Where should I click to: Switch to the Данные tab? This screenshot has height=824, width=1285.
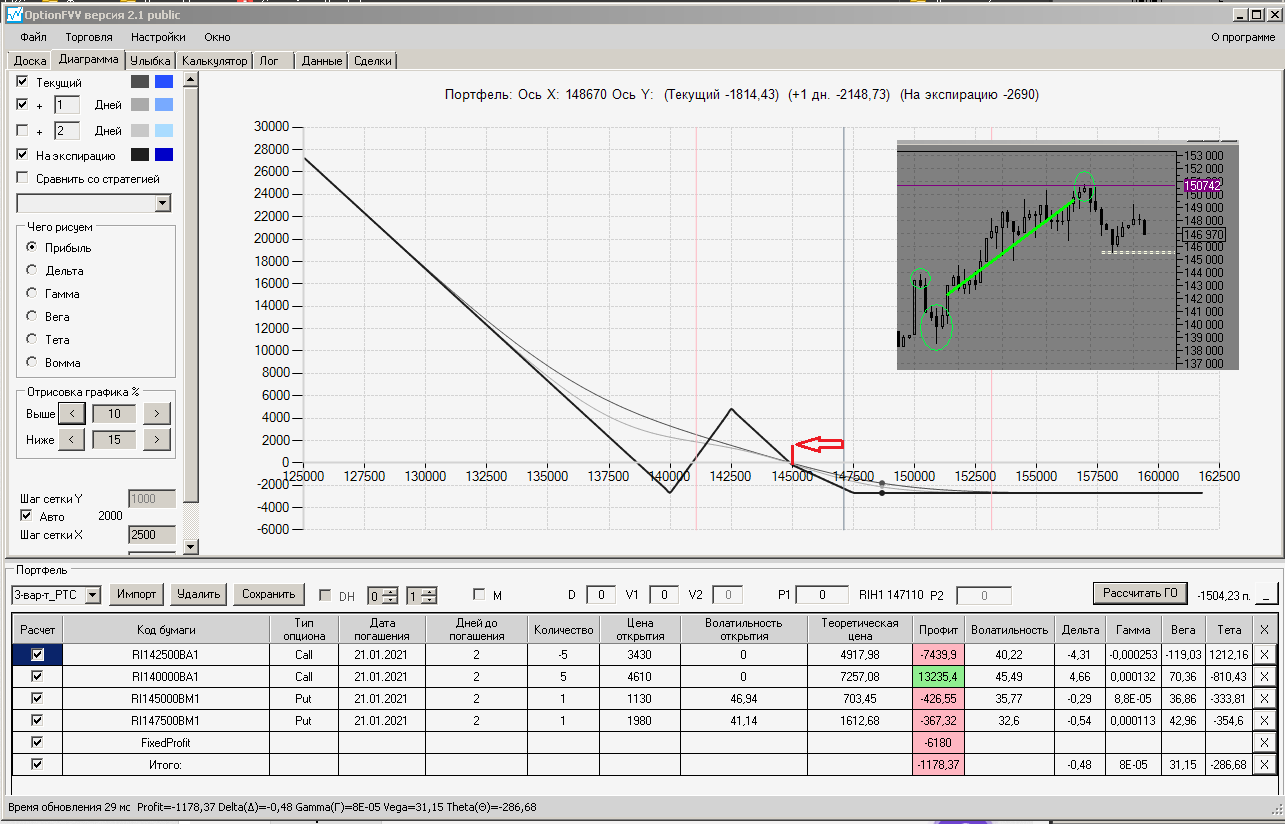point(322,60)
